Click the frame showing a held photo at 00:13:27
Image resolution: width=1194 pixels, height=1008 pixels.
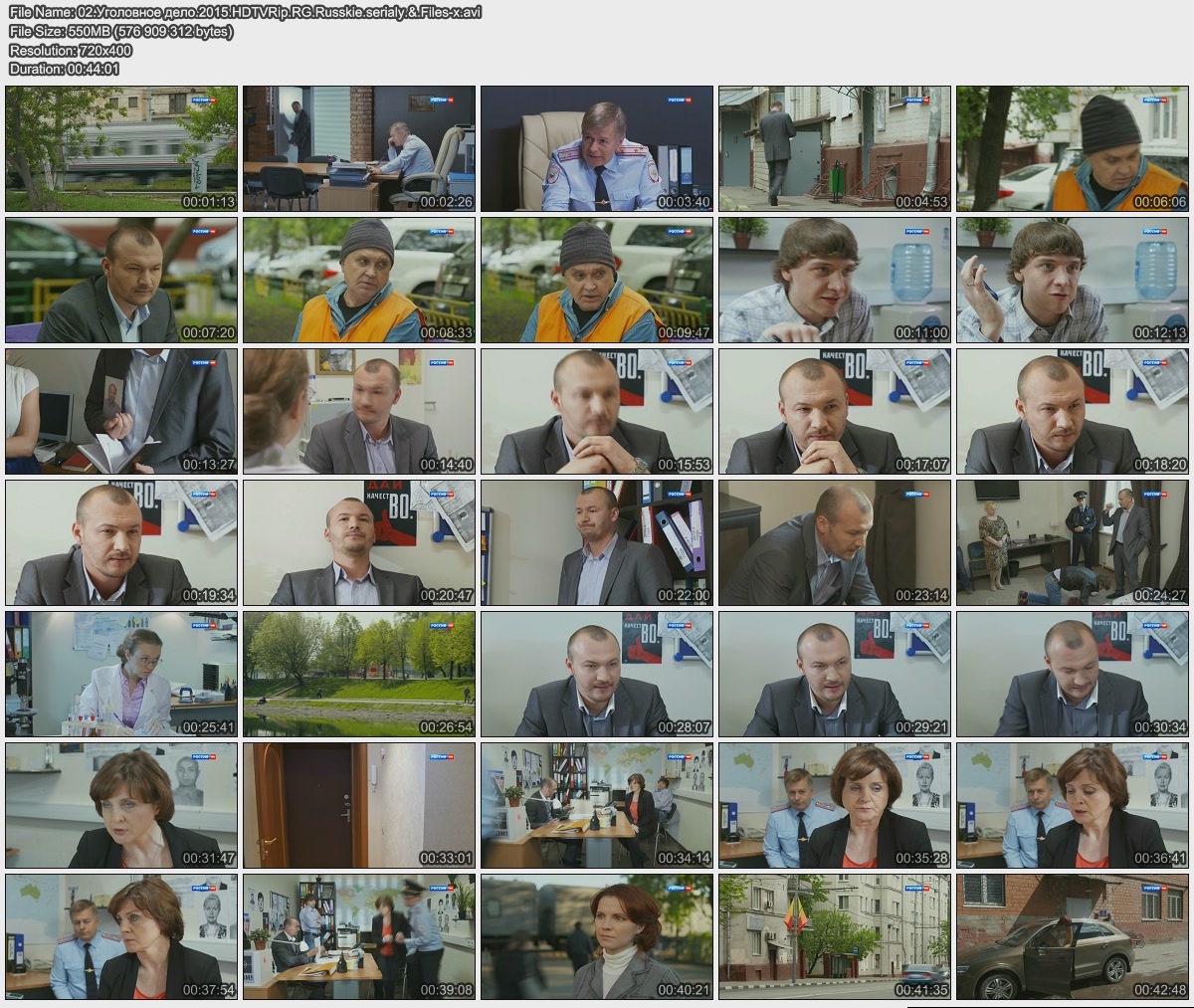(121, 411)
